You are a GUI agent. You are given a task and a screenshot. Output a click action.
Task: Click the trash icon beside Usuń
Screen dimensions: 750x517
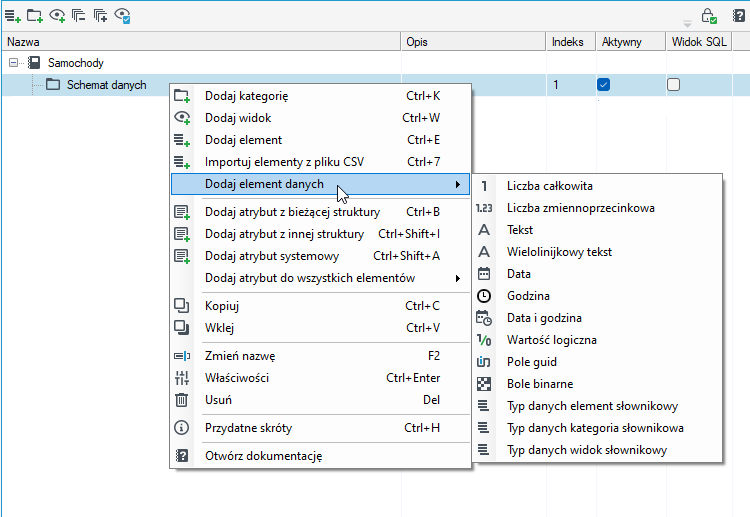(x=182, y=400)
